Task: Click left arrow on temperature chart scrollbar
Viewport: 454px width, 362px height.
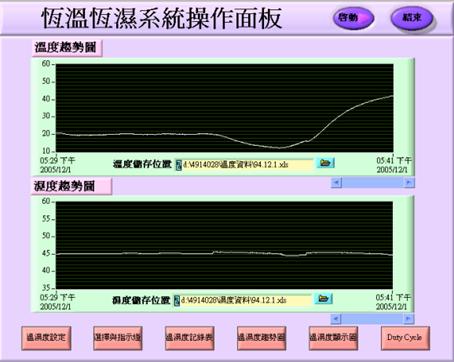Action: [x=336, y=182]
